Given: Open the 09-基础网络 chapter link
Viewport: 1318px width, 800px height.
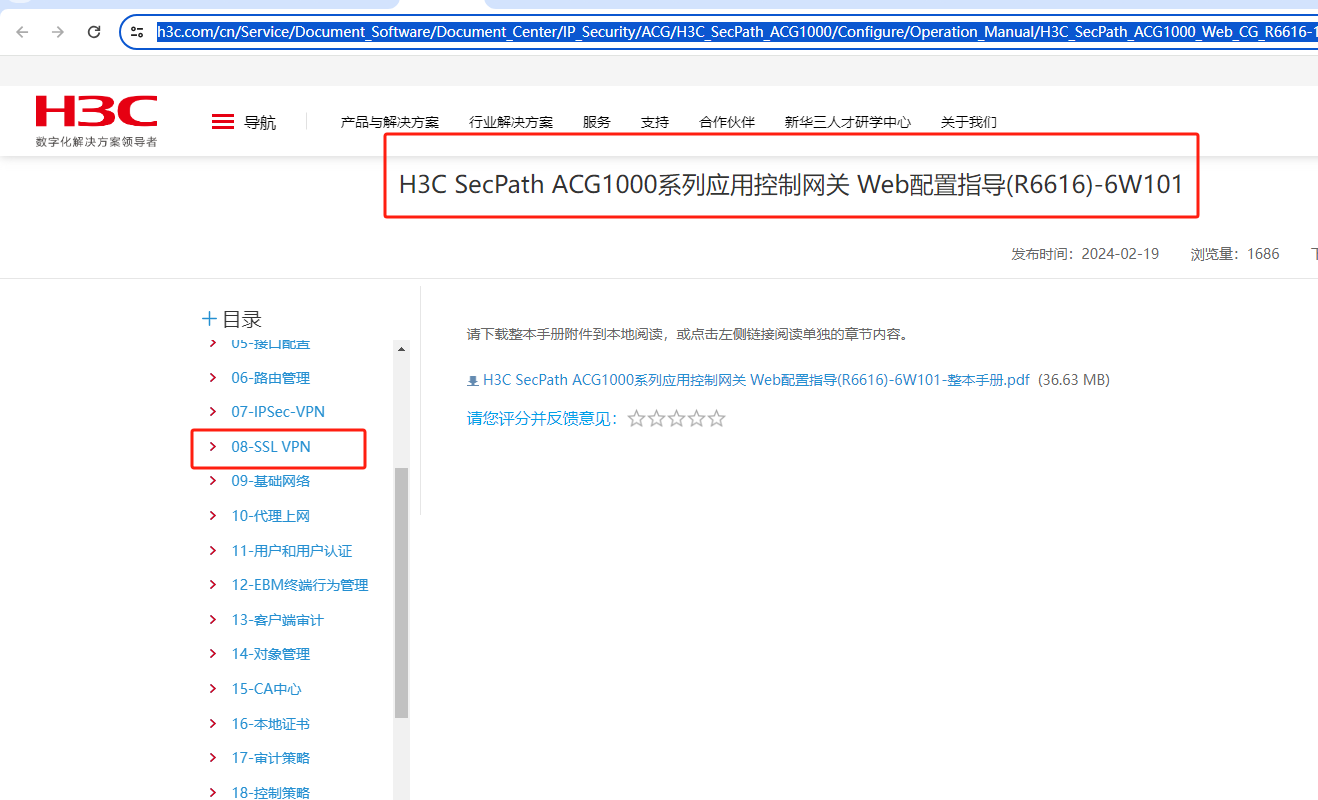Looking at the screenshot, I should point(271,481).
